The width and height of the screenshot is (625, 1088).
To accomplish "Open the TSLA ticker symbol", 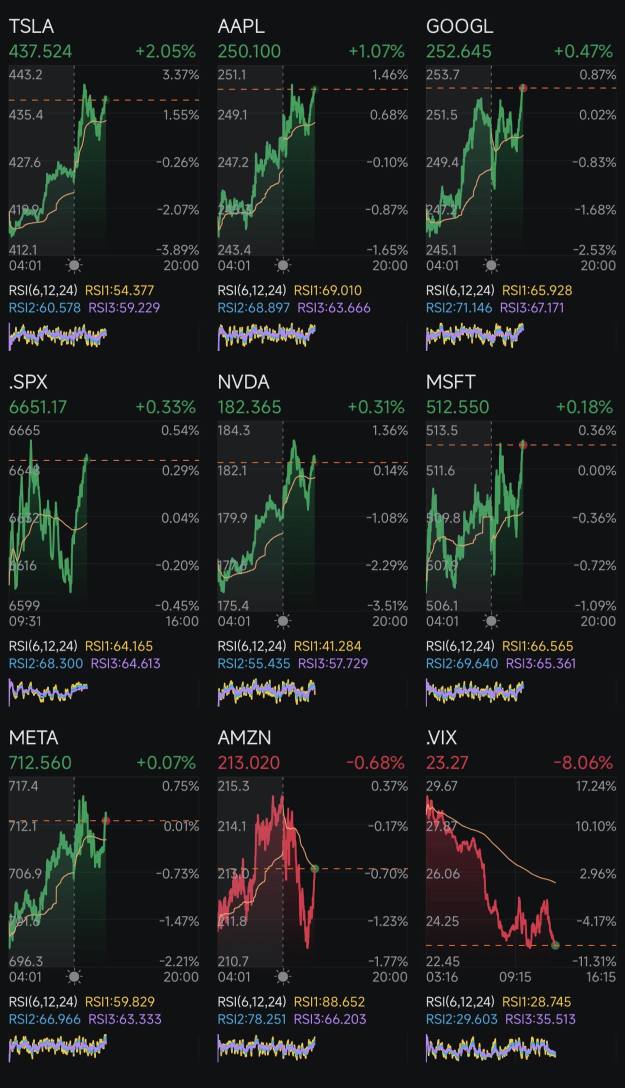I will (x=31, y=27).
